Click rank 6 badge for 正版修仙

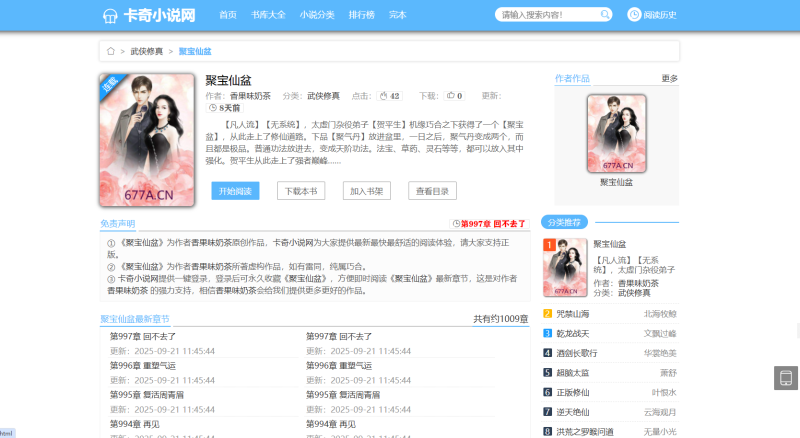(547, 392)
